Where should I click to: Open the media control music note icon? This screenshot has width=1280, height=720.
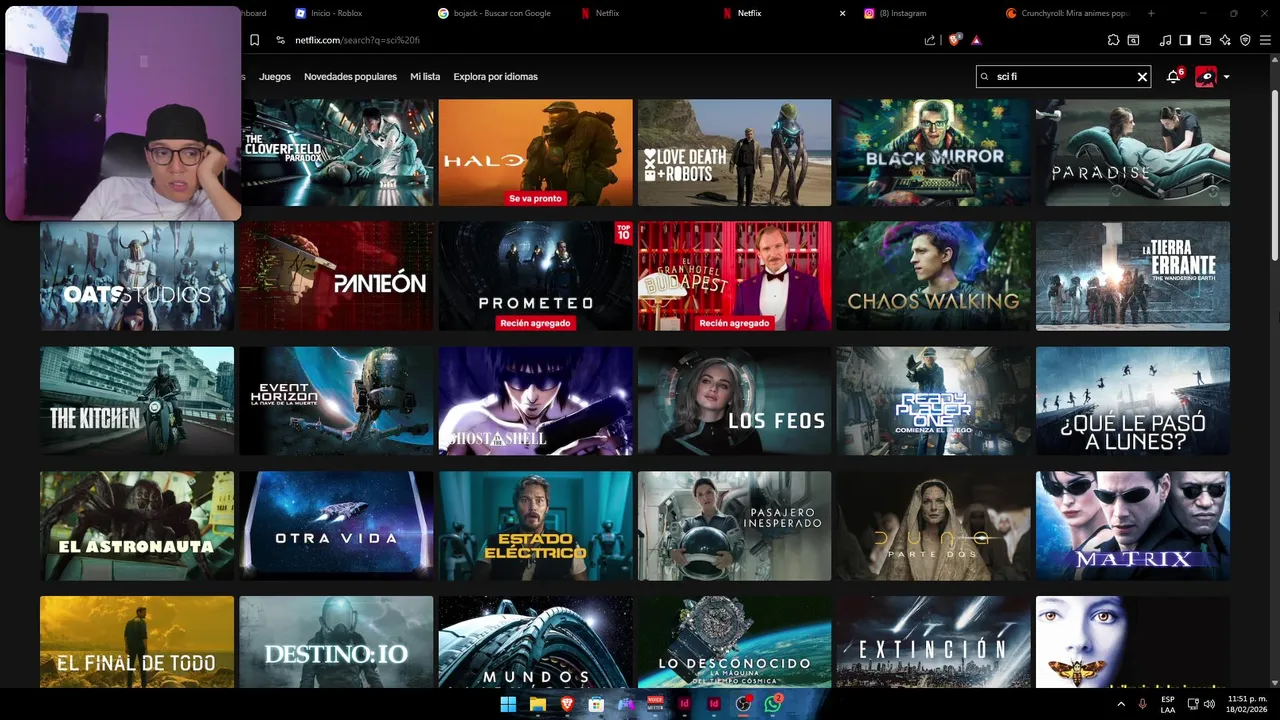pyautogui.click(x=1165, y=40)
